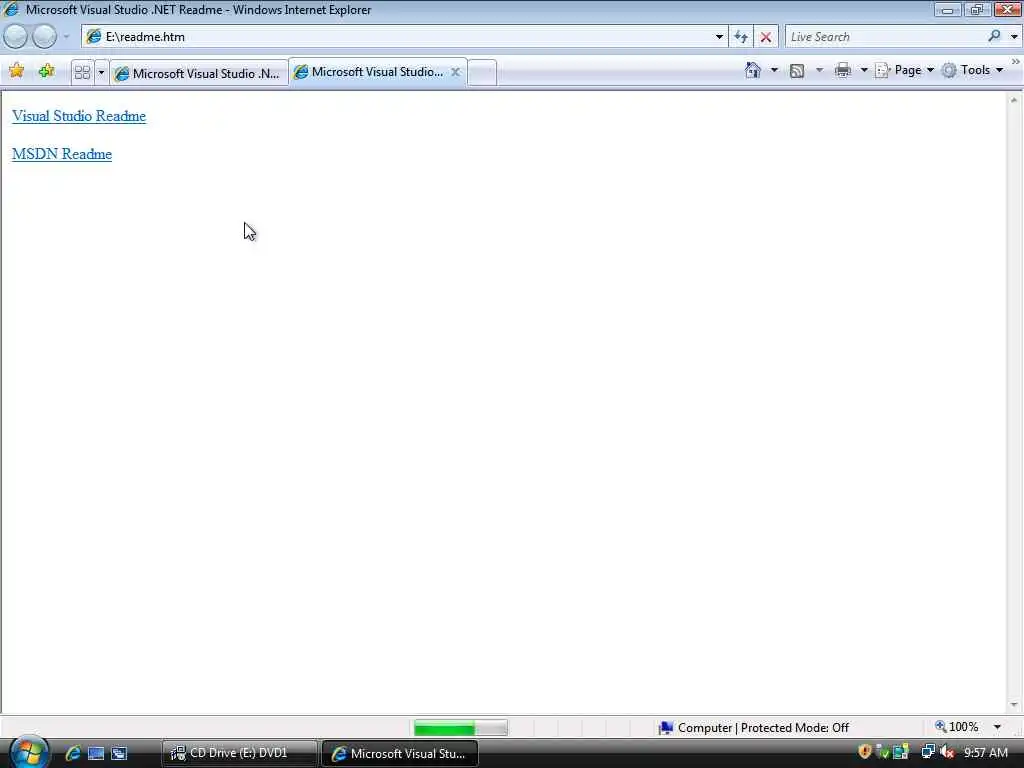Click the Home page icon

tap(752, 70)
